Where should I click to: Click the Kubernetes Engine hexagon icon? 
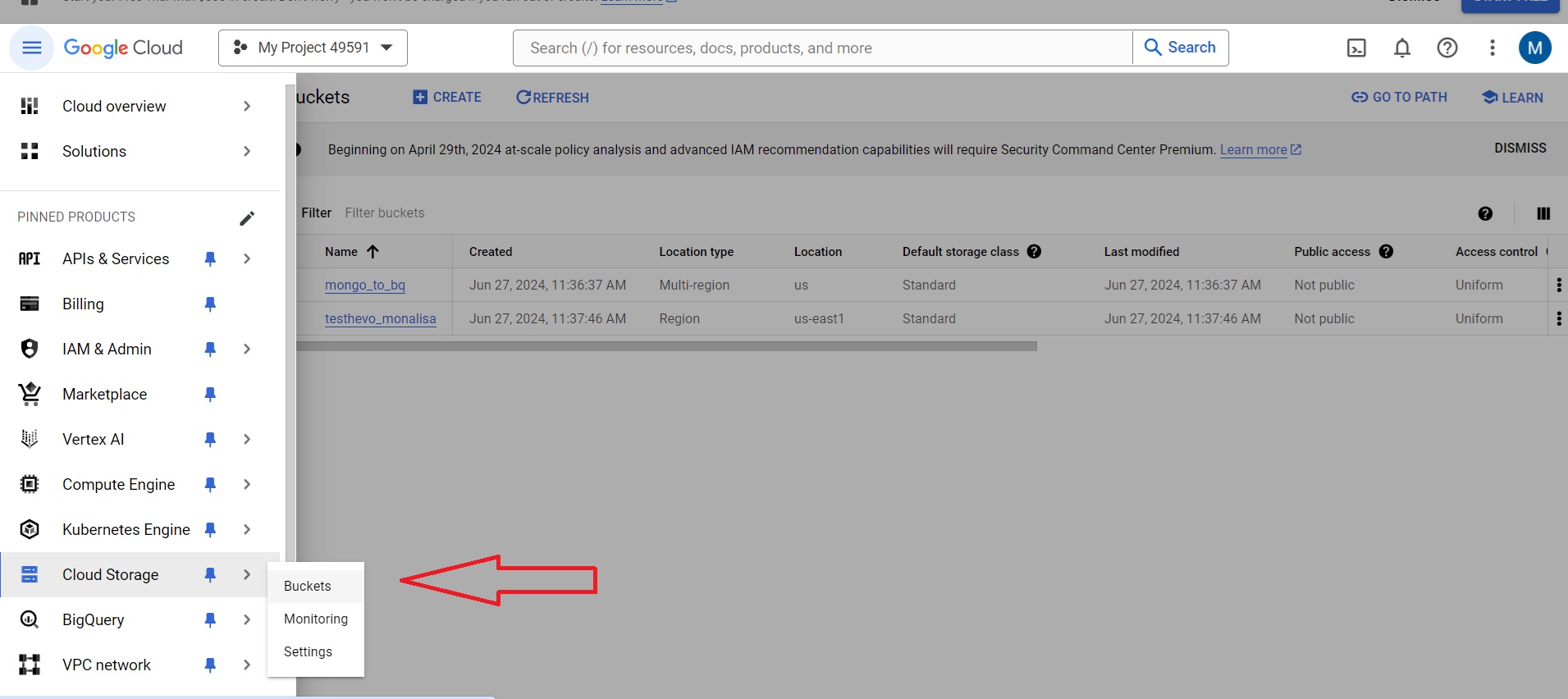[30, 529]
